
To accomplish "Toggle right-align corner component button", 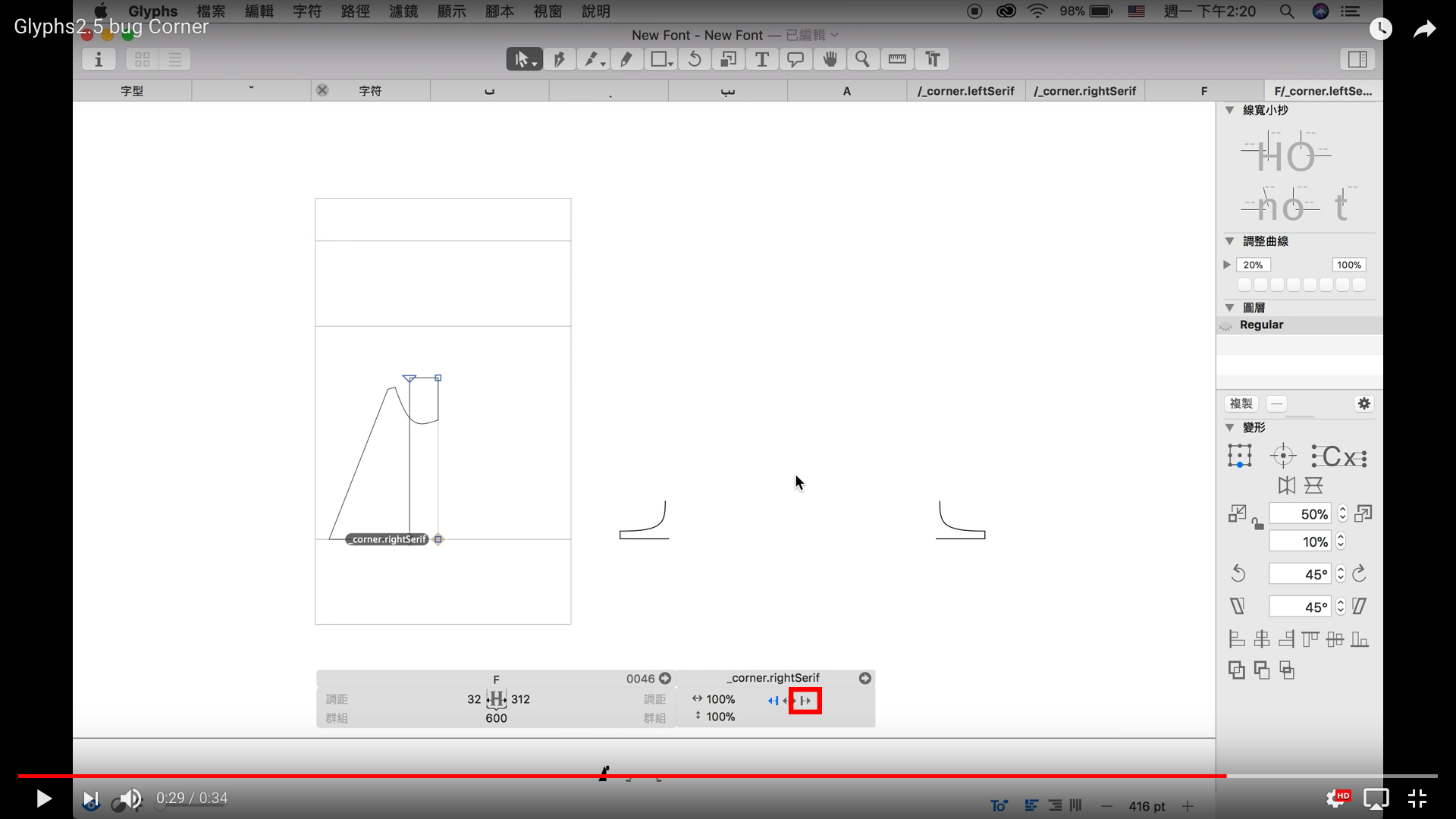I will click(x=805, y=701).
